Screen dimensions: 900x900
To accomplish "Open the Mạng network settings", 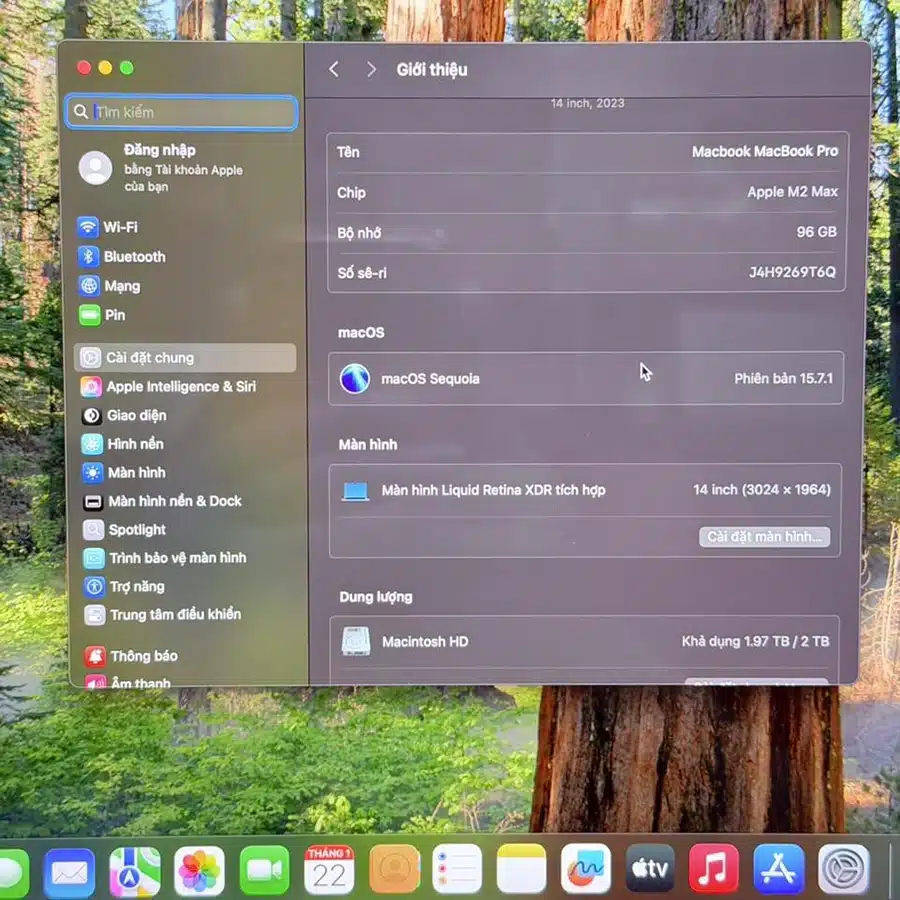I will pos(121,286).
